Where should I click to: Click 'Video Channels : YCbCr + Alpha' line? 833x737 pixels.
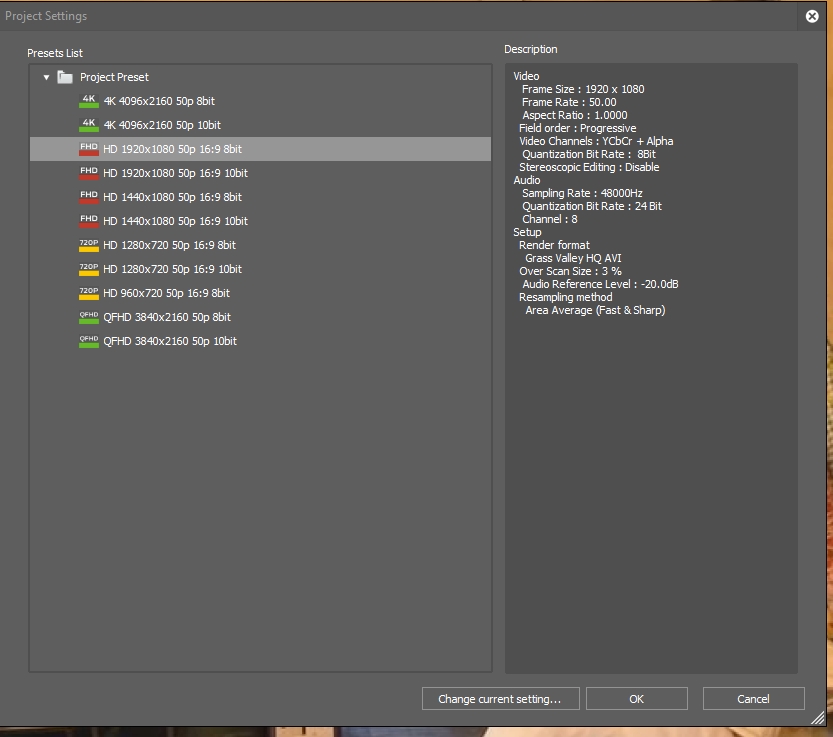(x=596, y=141)
